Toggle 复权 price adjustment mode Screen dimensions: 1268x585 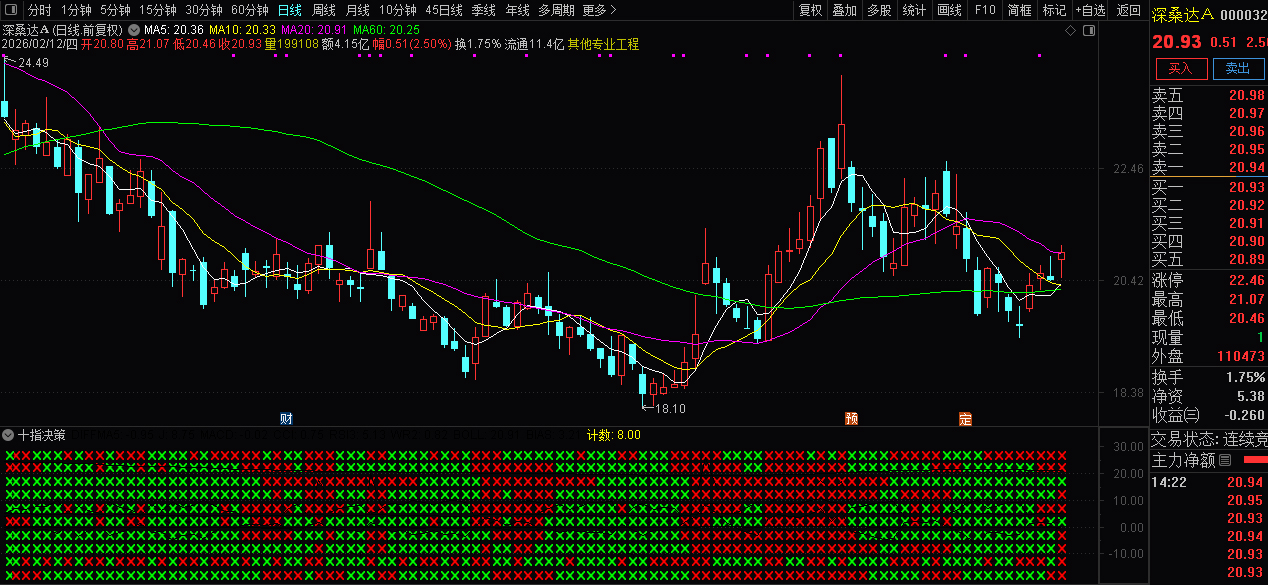pyautogui.click(x=809, y=11)
